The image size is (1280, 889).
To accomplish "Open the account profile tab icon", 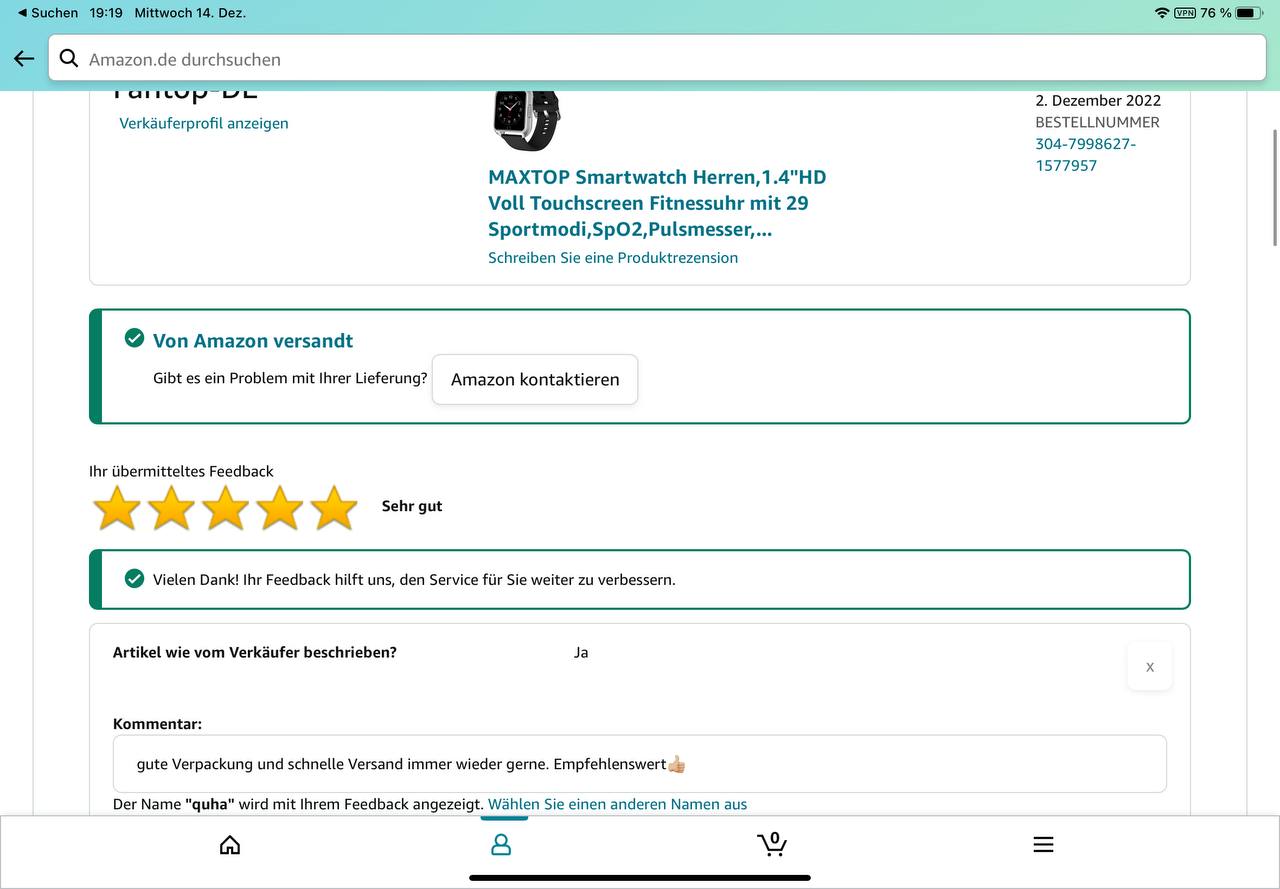I will pyautogui.click(x=501, y=845).
